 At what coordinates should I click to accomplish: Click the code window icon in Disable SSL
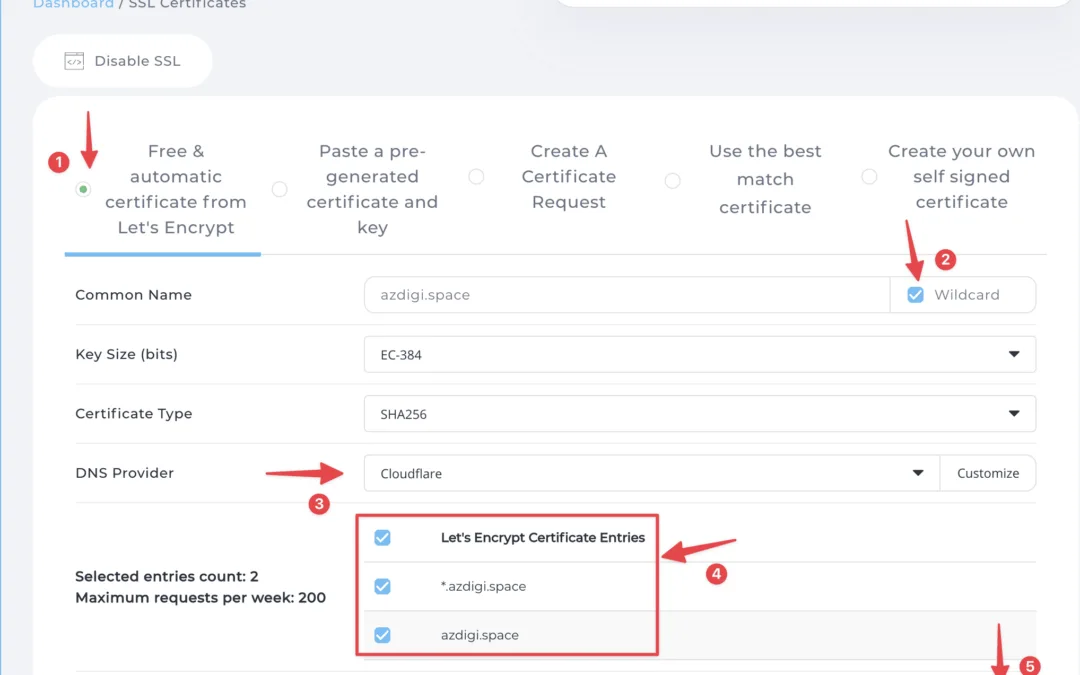(x=74, y=61)
